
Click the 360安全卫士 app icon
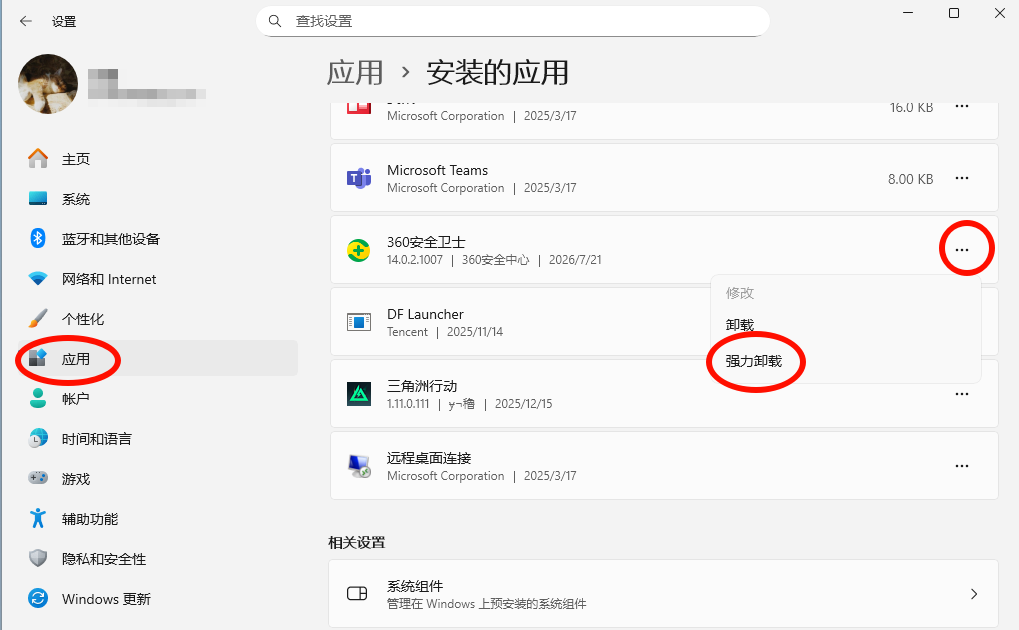[x=359, y=250]
